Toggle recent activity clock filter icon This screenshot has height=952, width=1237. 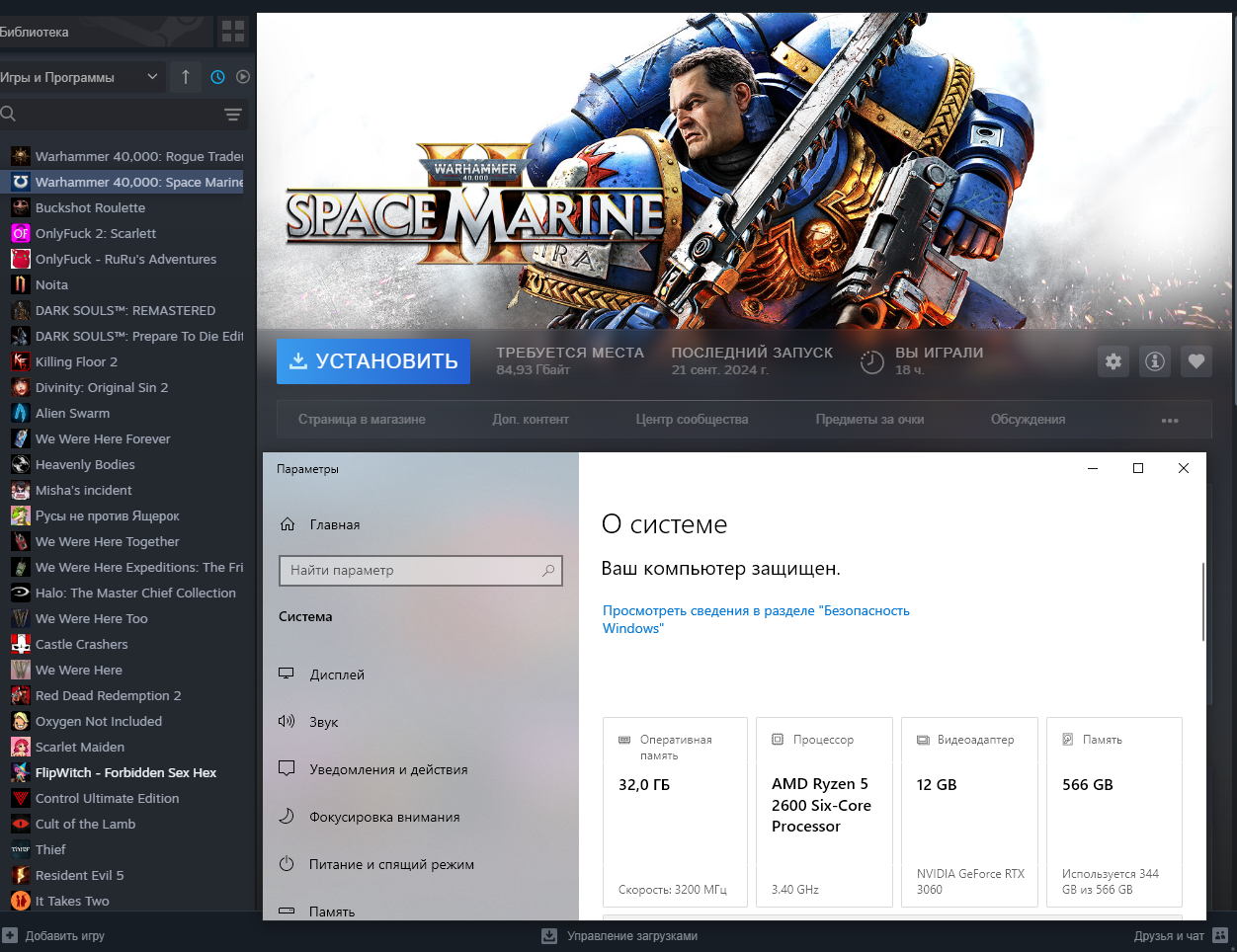coord(218,77)
